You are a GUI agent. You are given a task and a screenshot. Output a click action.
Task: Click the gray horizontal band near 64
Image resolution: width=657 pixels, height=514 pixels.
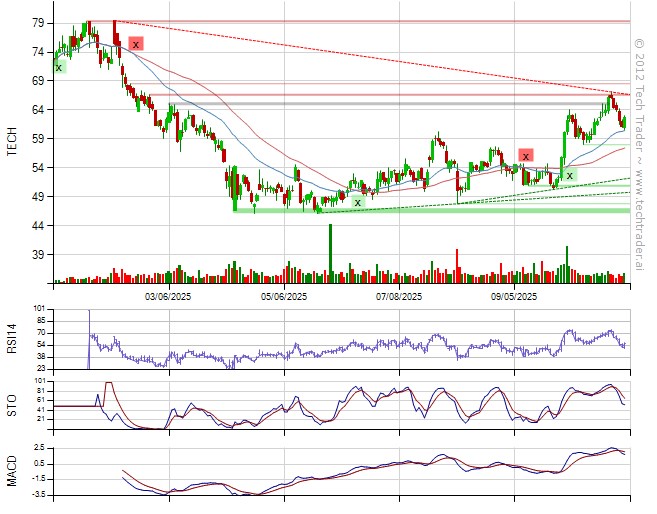400,104
